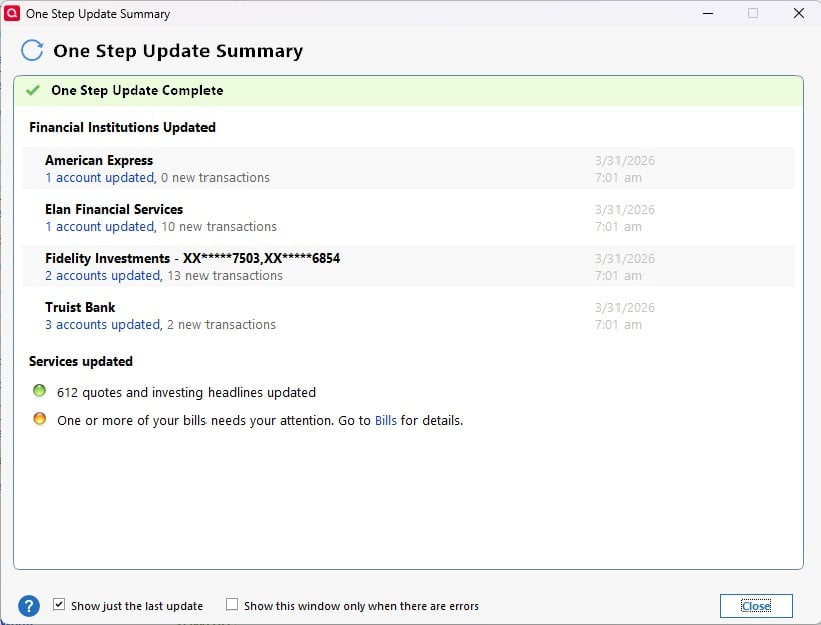Open Elan Financial 1 account updated link
821x625 pixels.
(x=101, y=227)
